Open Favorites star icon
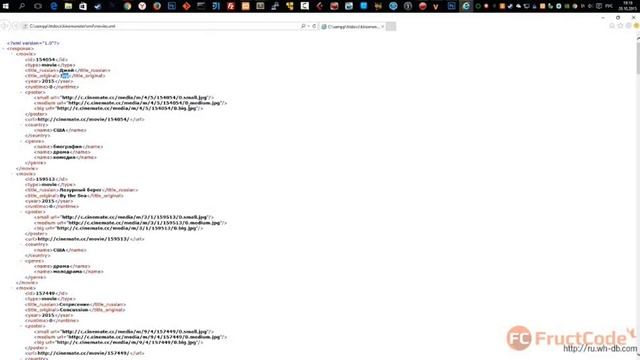Viewport: 640px width, 360px height. click(620, 26)
